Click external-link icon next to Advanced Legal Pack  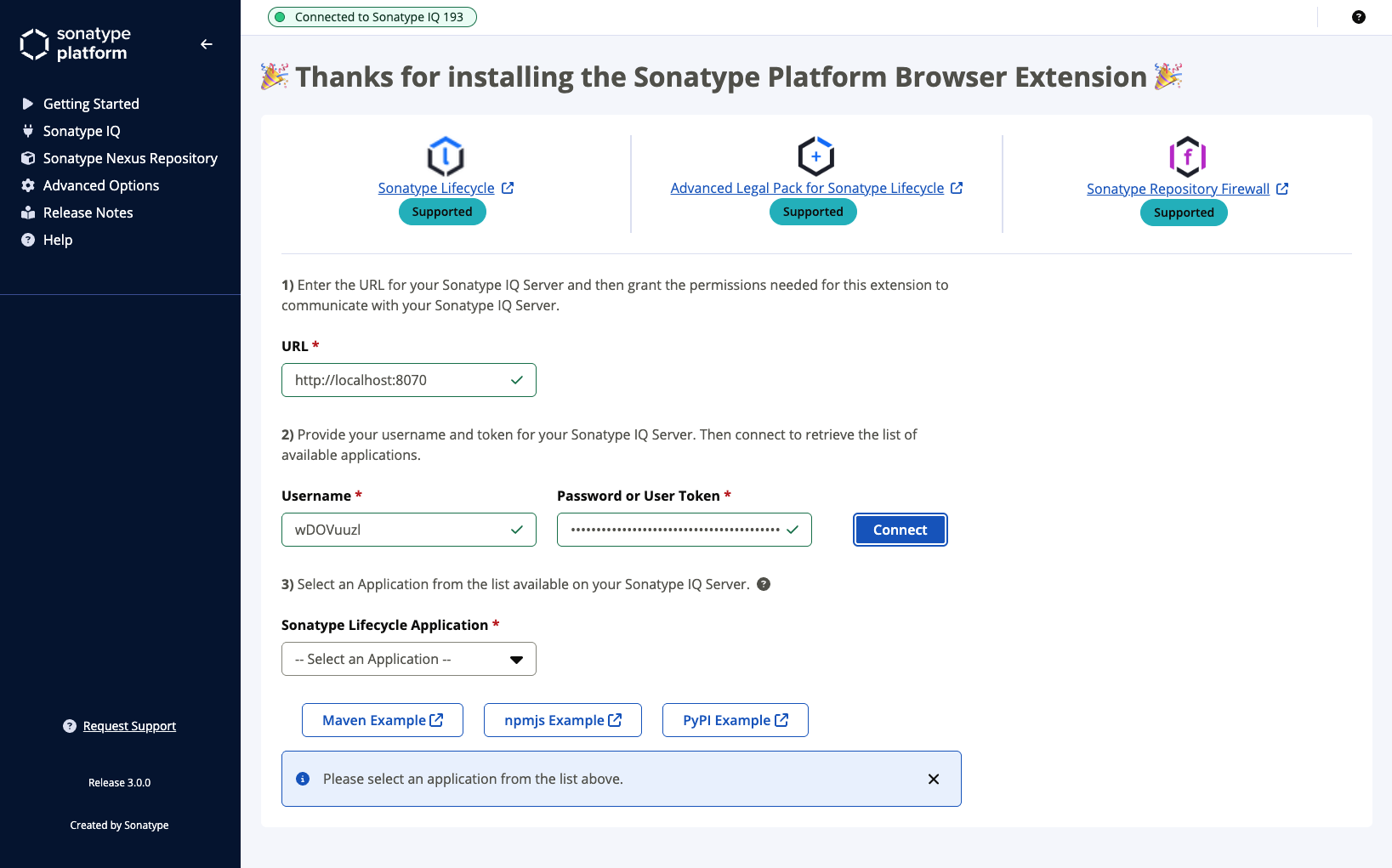click(957, 188)
